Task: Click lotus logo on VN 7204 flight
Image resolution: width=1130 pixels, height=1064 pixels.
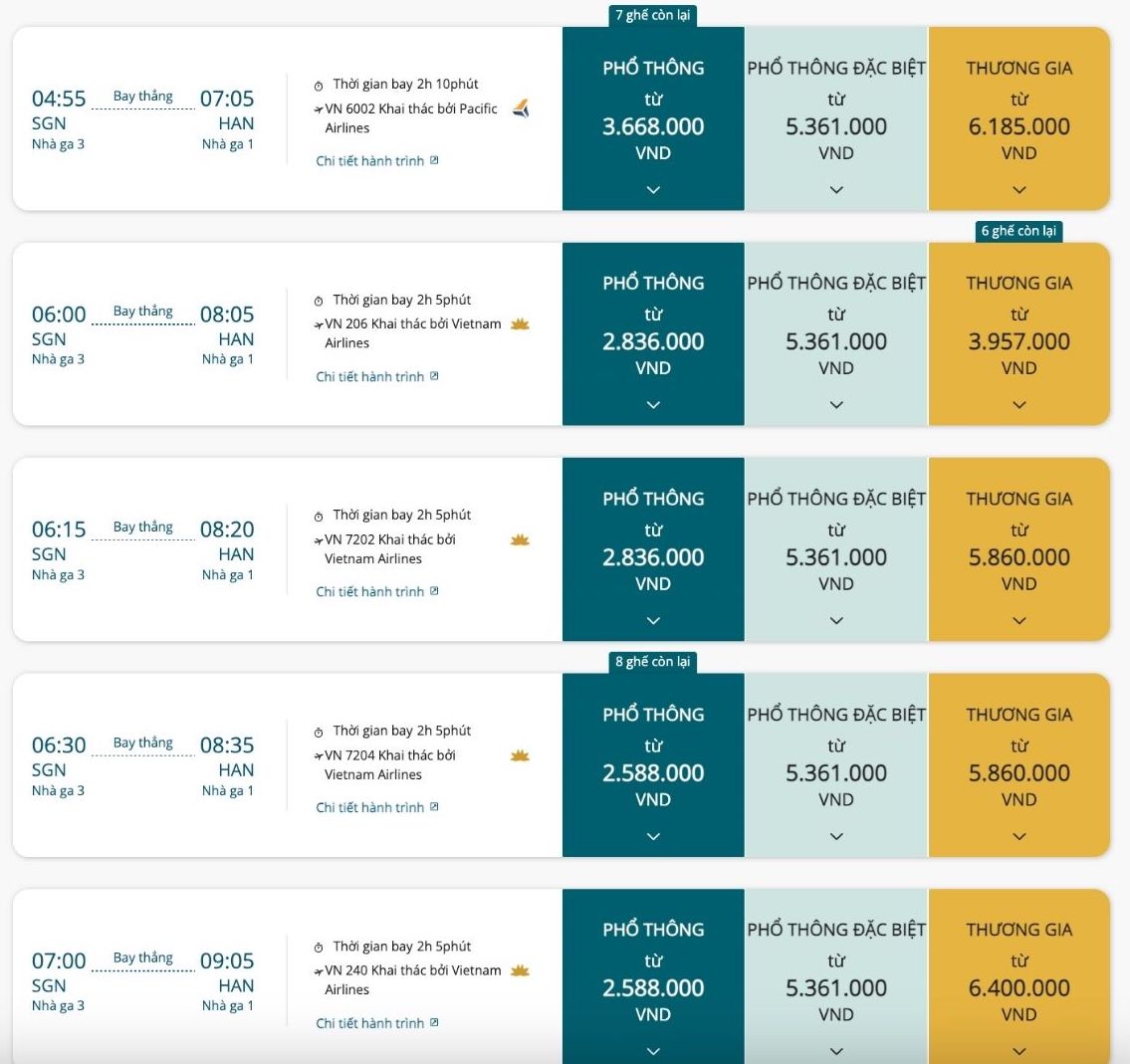Action: pos(520,755)
